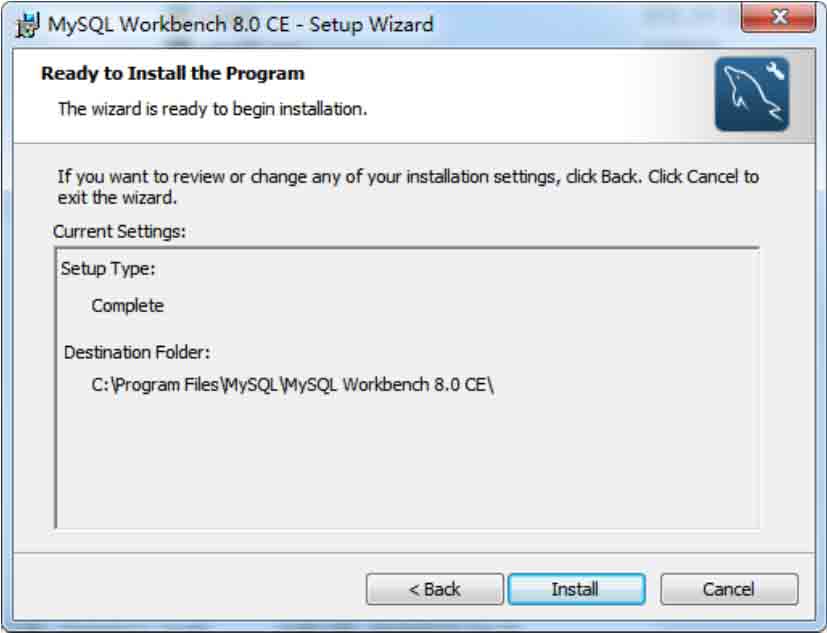Click the MySQL Workbench dolphin logo
Image resolution: width=827 pixels, height=633 pixels.
[x=752, y=94]
